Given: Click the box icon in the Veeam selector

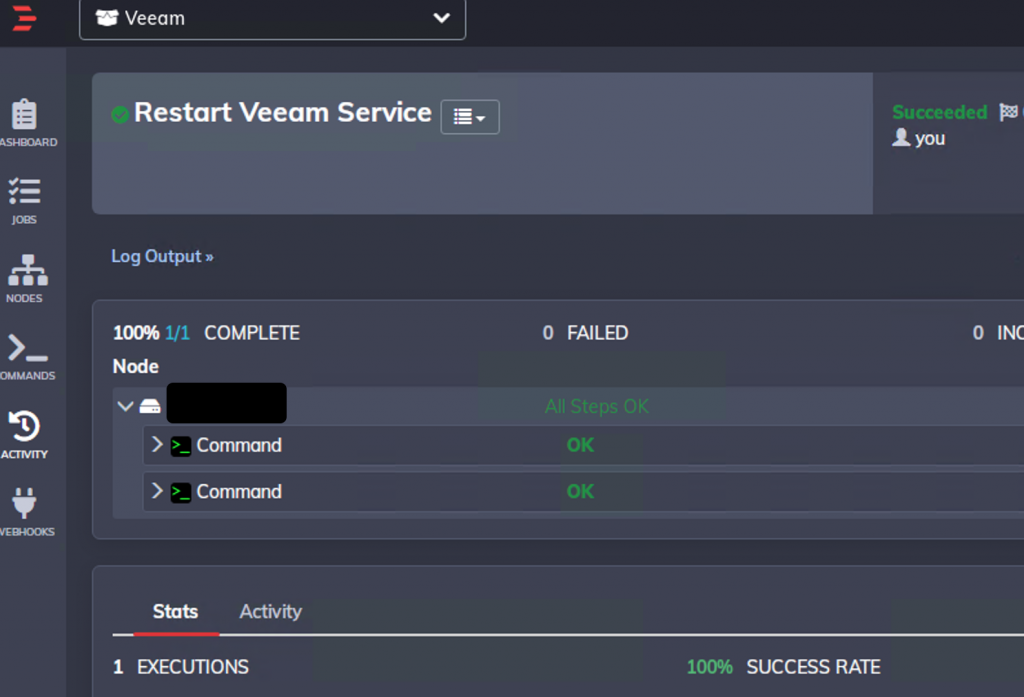Looking at the screenshot, I should [x=106, y=18].
